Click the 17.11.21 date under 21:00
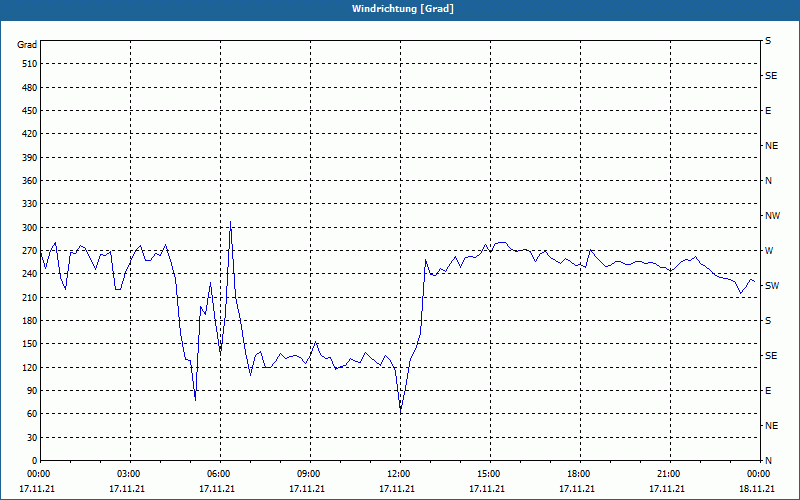Image resolution: width=800 pixels, height=500 pixels. (x=667, y=489)
